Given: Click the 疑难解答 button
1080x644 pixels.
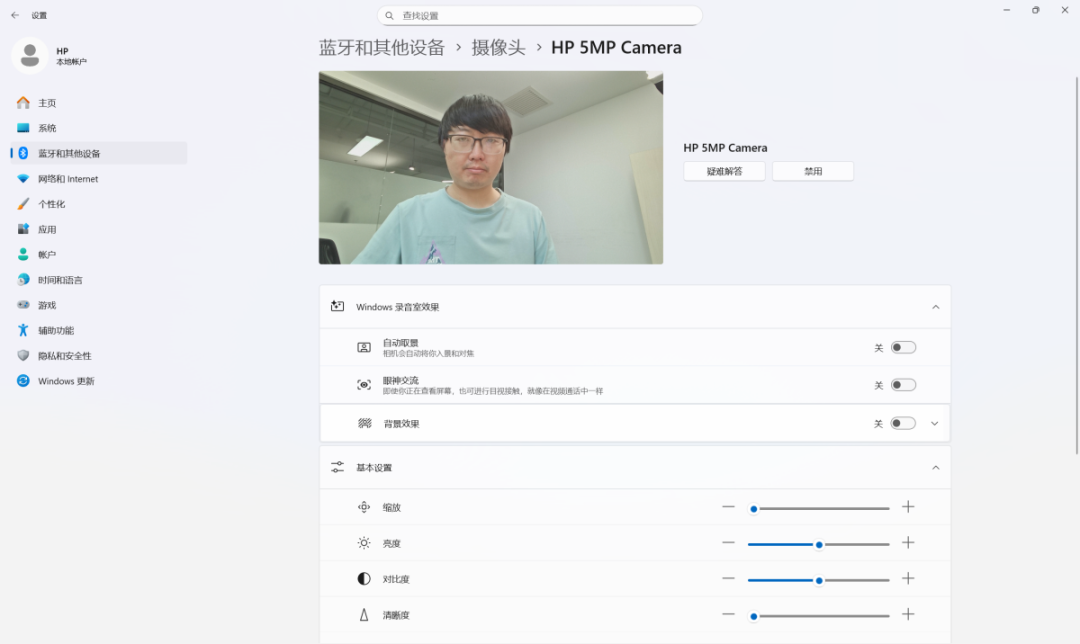Looking at the screenshot, I should [x=724, y=172].
